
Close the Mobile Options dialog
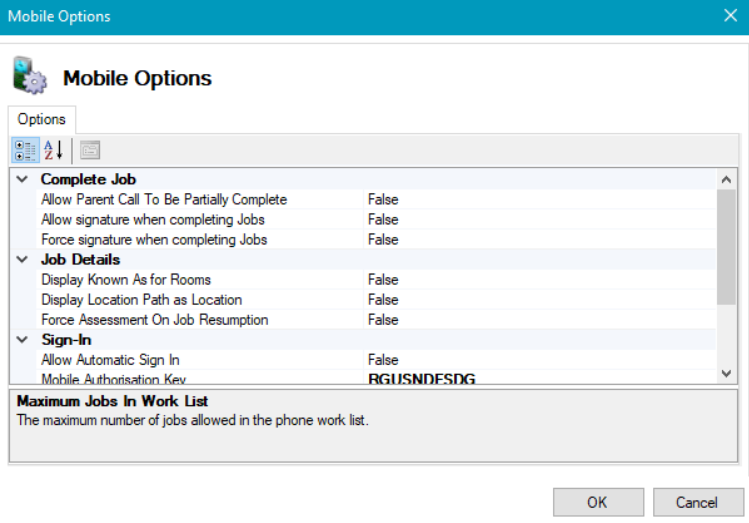(x=729, y=16)
